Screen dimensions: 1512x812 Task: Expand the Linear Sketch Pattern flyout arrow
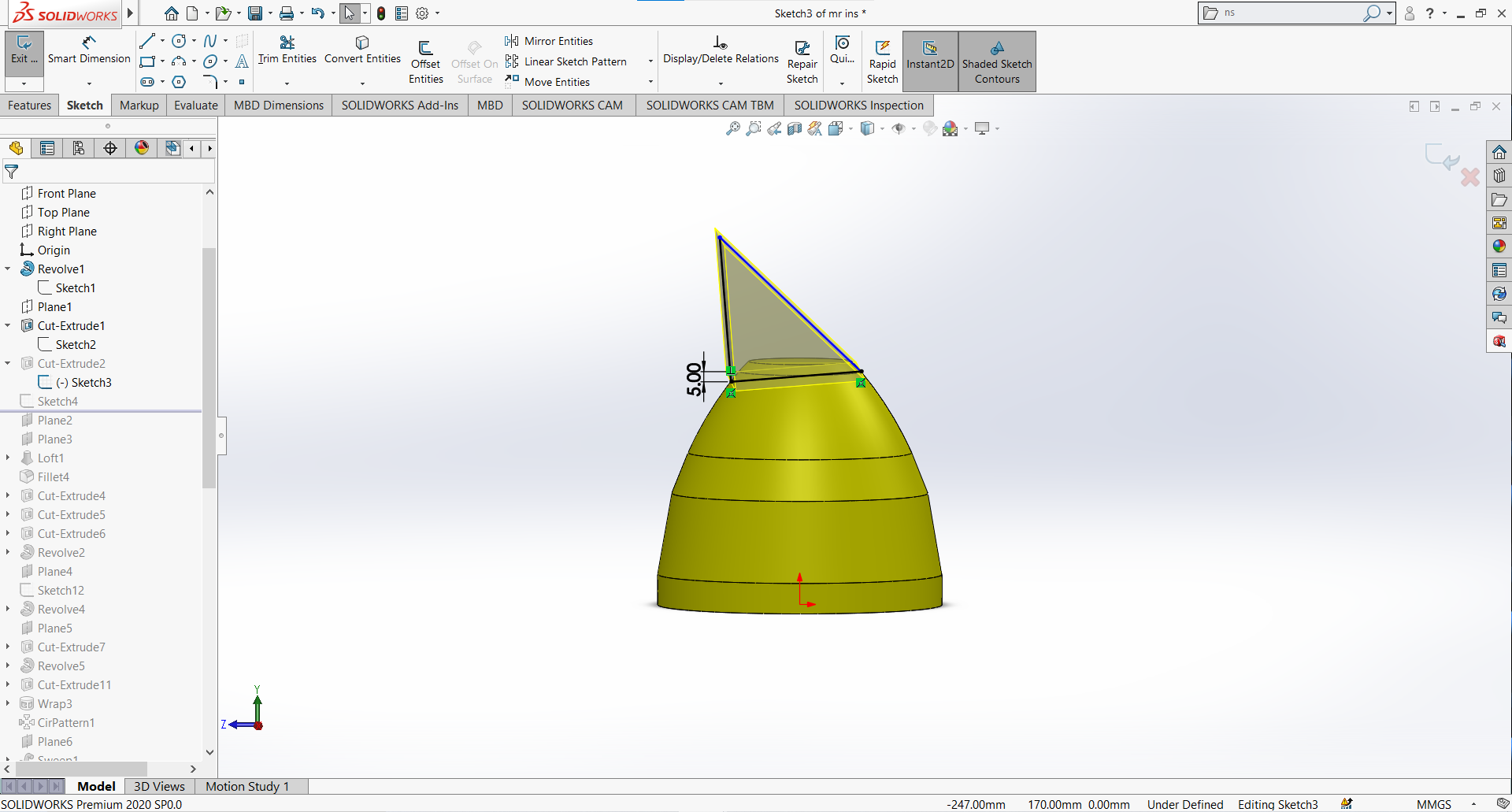click(649, 61)
